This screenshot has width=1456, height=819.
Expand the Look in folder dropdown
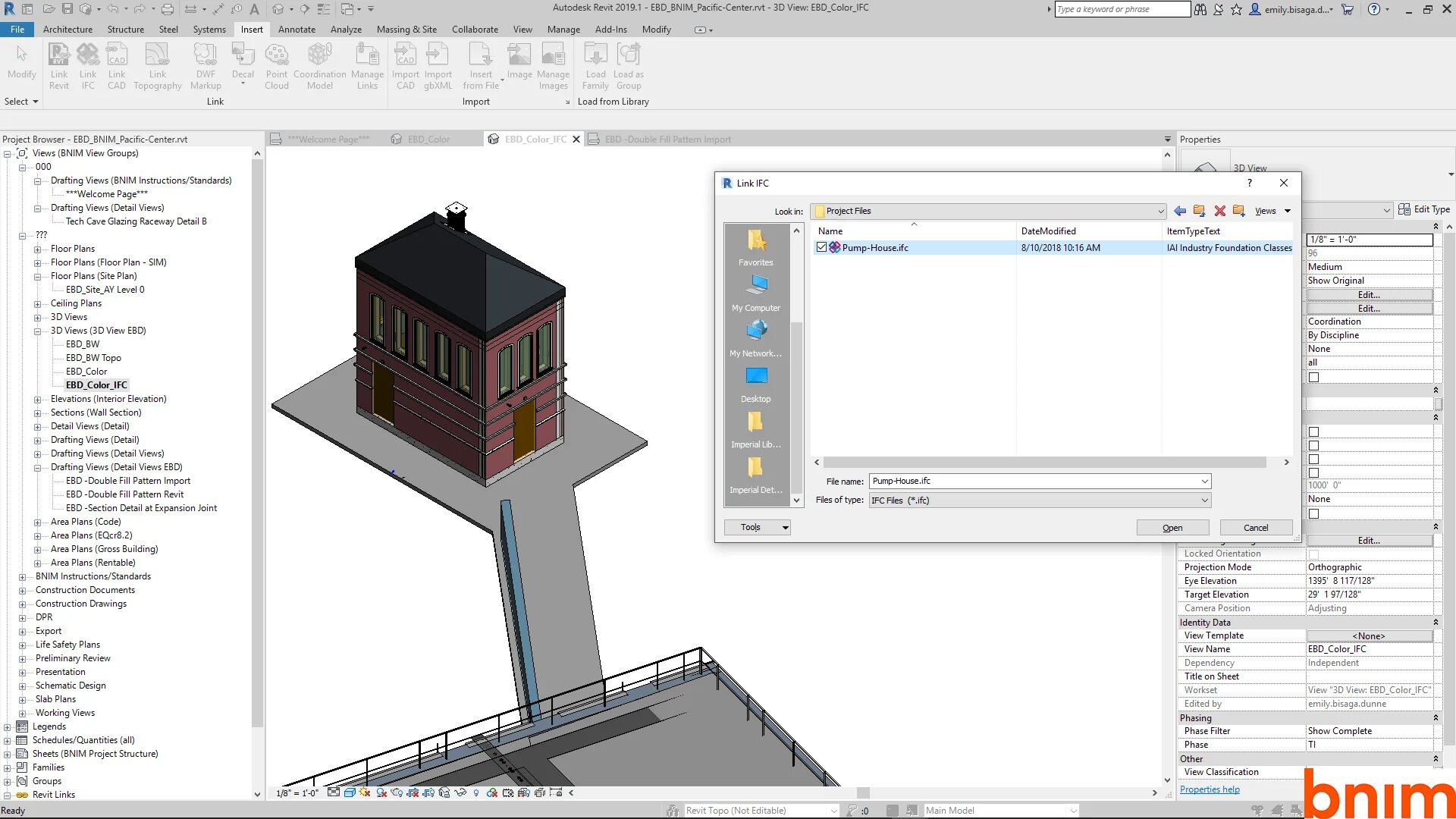[x=1159, y=212]
